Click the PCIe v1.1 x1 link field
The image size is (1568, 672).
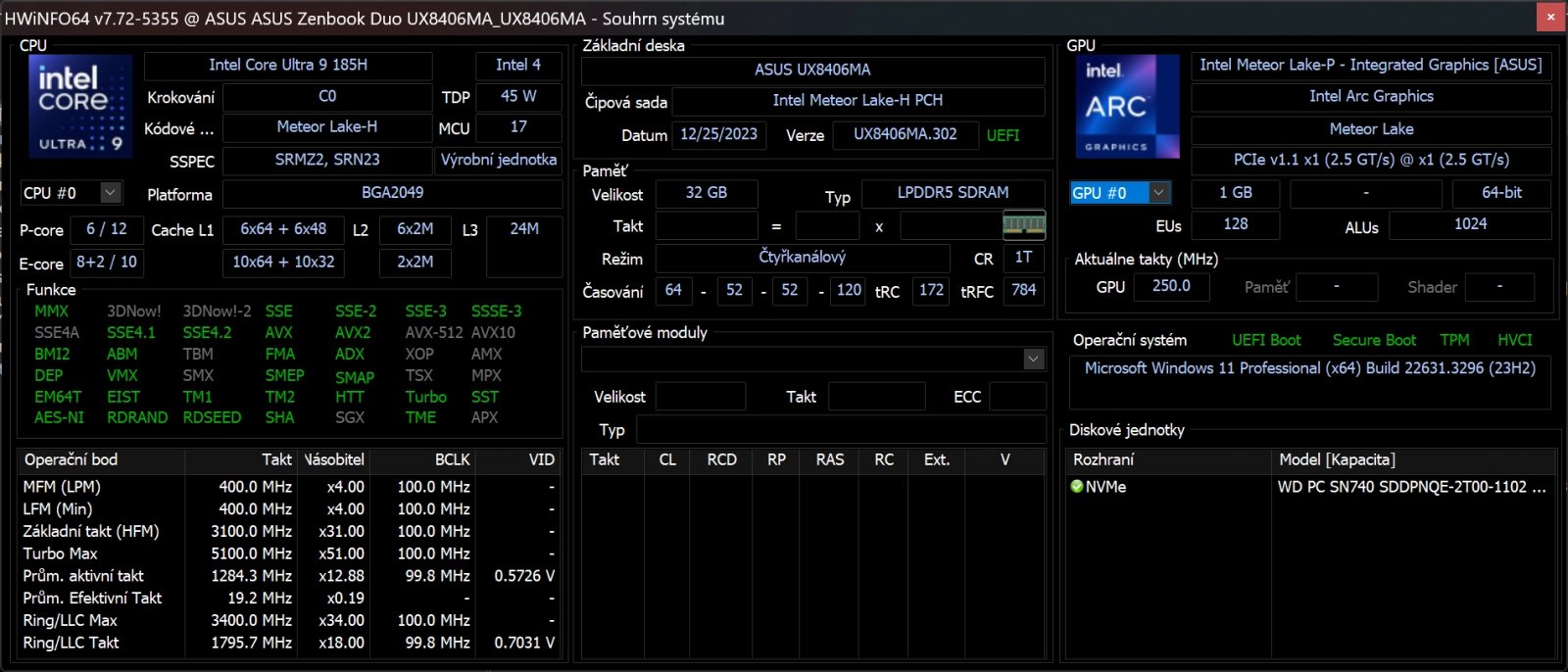pyautogui.click(x=1371, y=160)
